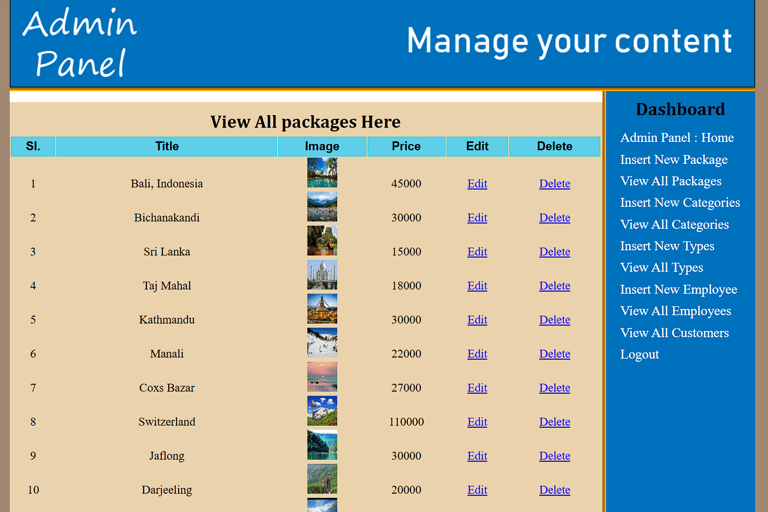The height and width of the screenshot is (512, 768).
Task: Click the Kathmandu thumbnail image
Action: pos(322,309)
